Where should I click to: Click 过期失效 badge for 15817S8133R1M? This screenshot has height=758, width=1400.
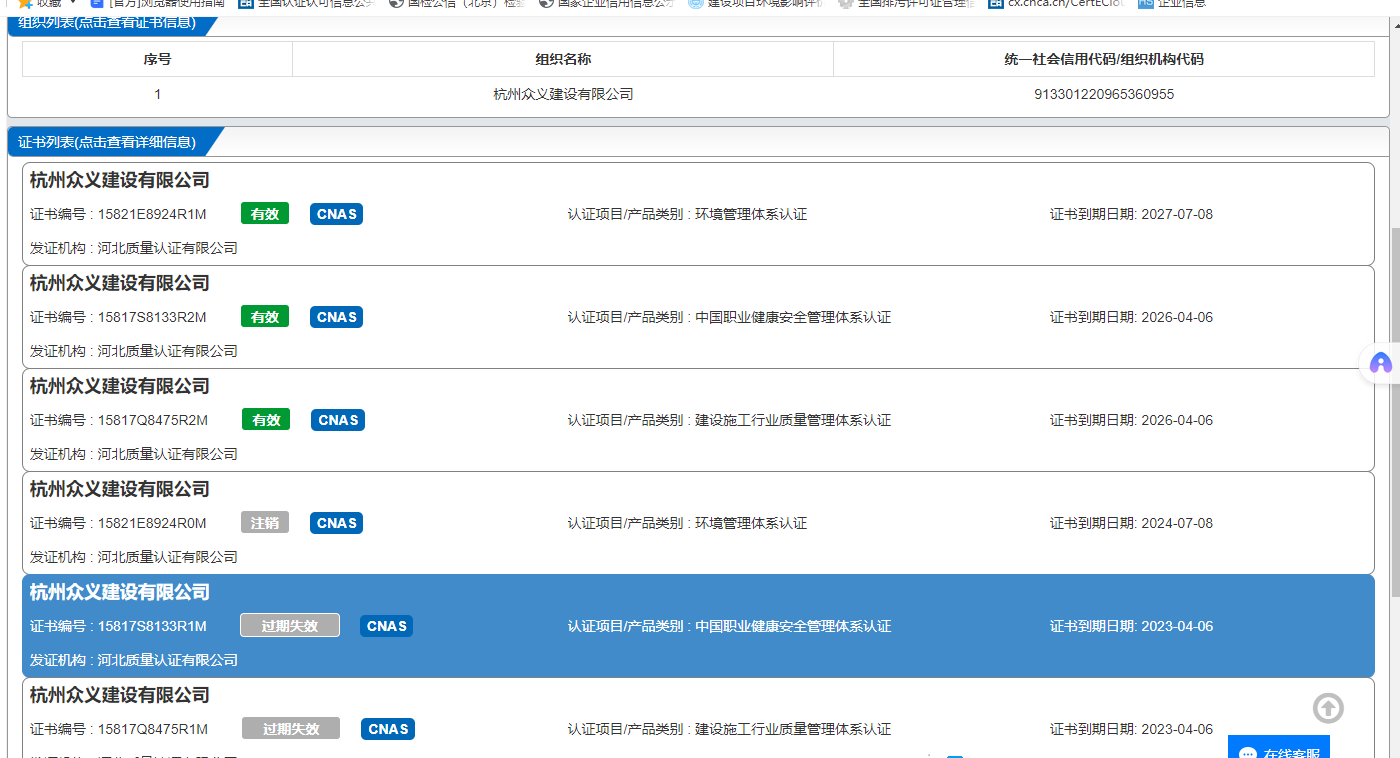290,626
